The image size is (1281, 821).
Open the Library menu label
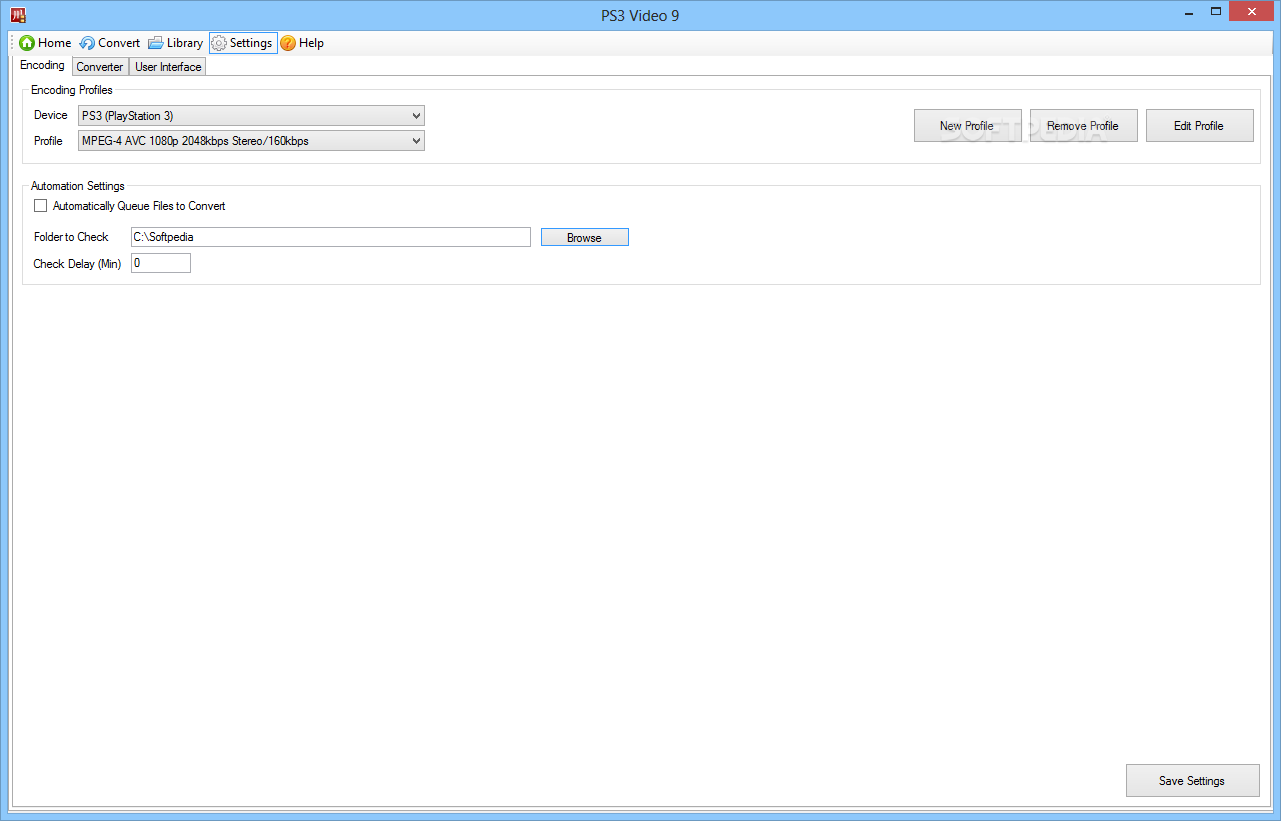185,43
